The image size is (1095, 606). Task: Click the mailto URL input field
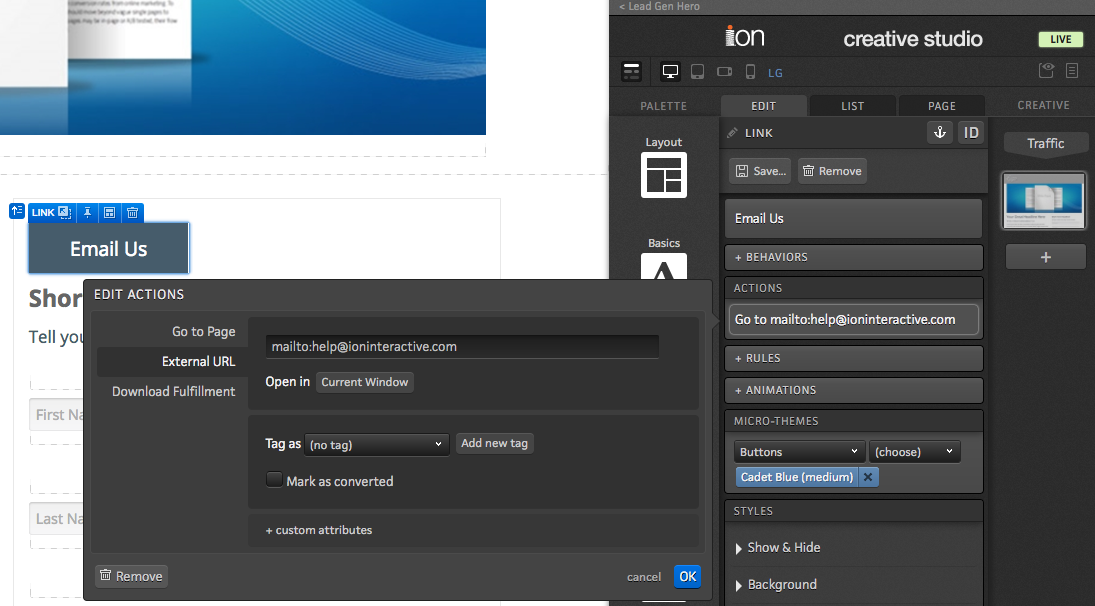[x=462, y=347]
